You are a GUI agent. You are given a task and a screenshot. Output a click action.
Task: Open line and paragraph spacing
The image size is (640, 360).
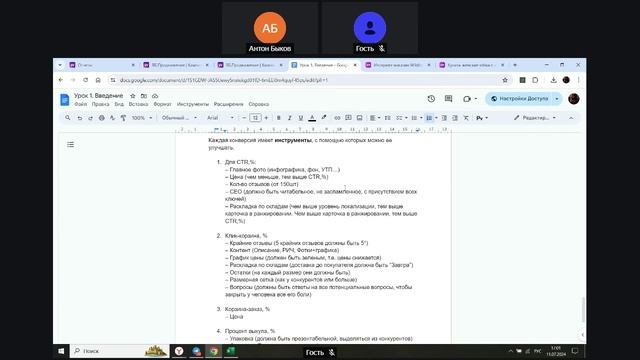coord(387,118)
